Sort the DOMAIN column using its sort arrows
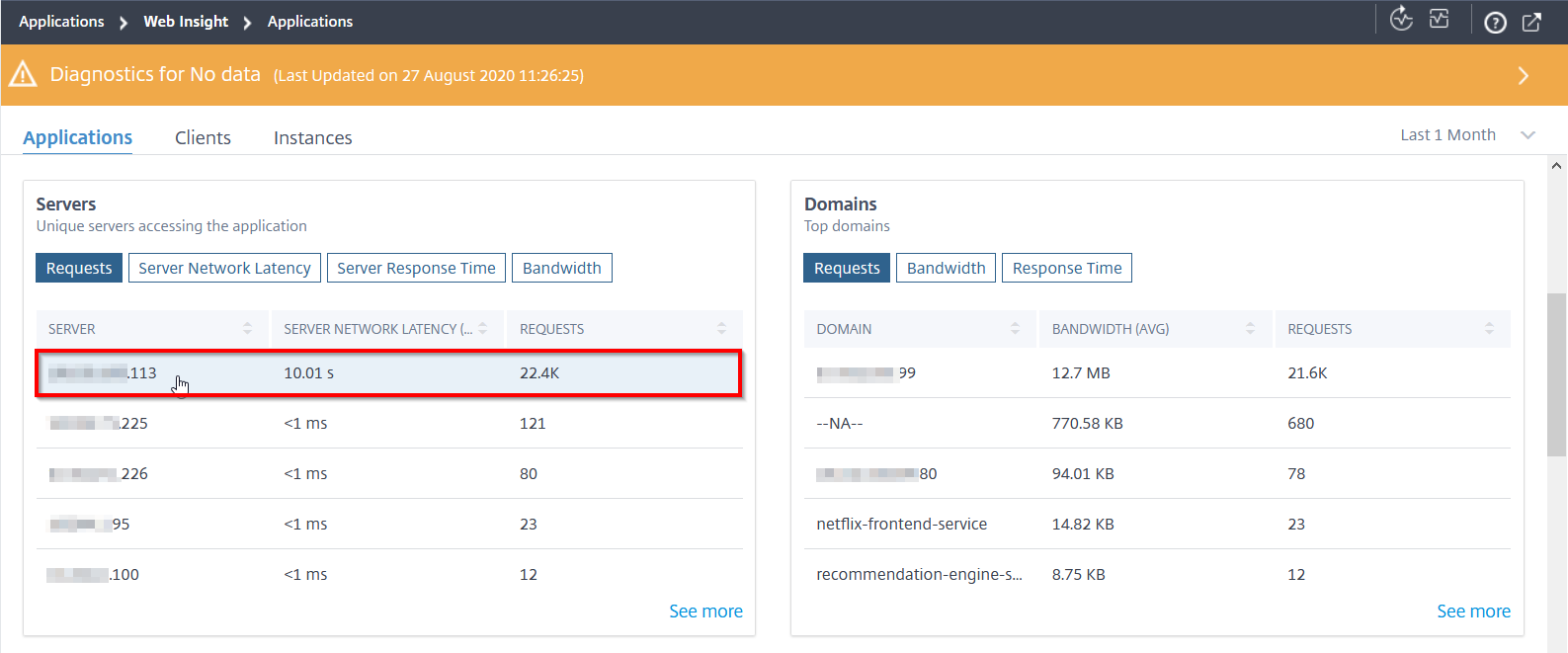The width and height of the screenshot is (1568, 653). (x=1015, y=329)
